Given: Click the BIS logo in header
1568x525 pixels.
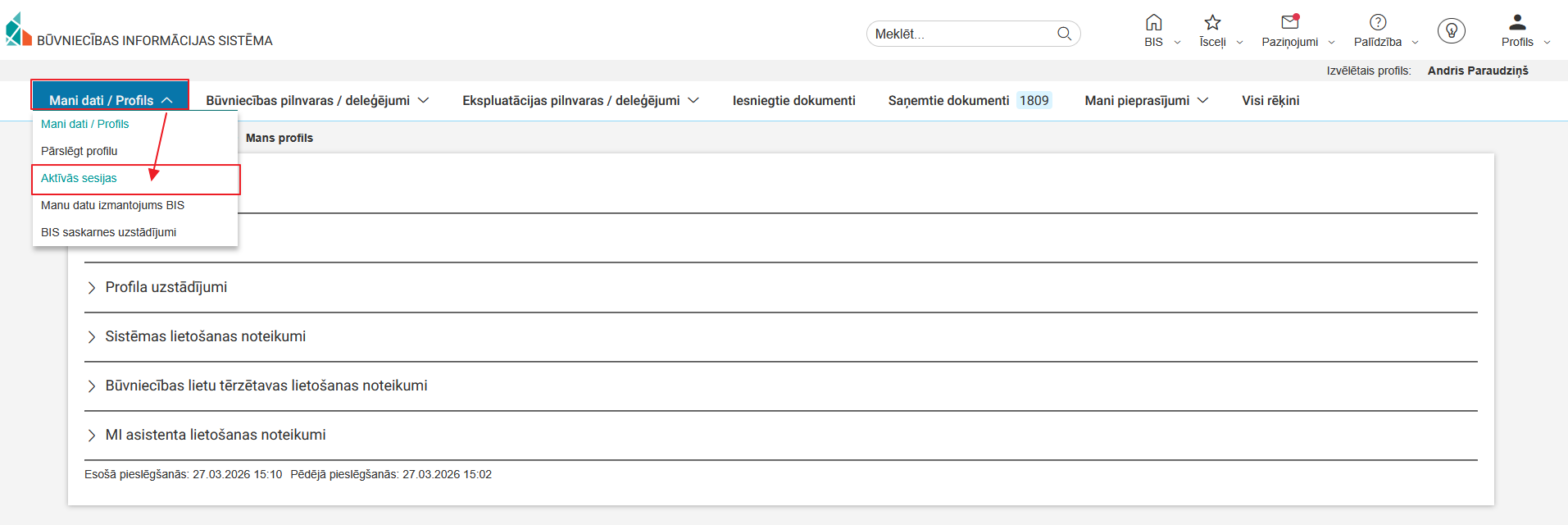Looking at the screenshot, I should (19, 30).
